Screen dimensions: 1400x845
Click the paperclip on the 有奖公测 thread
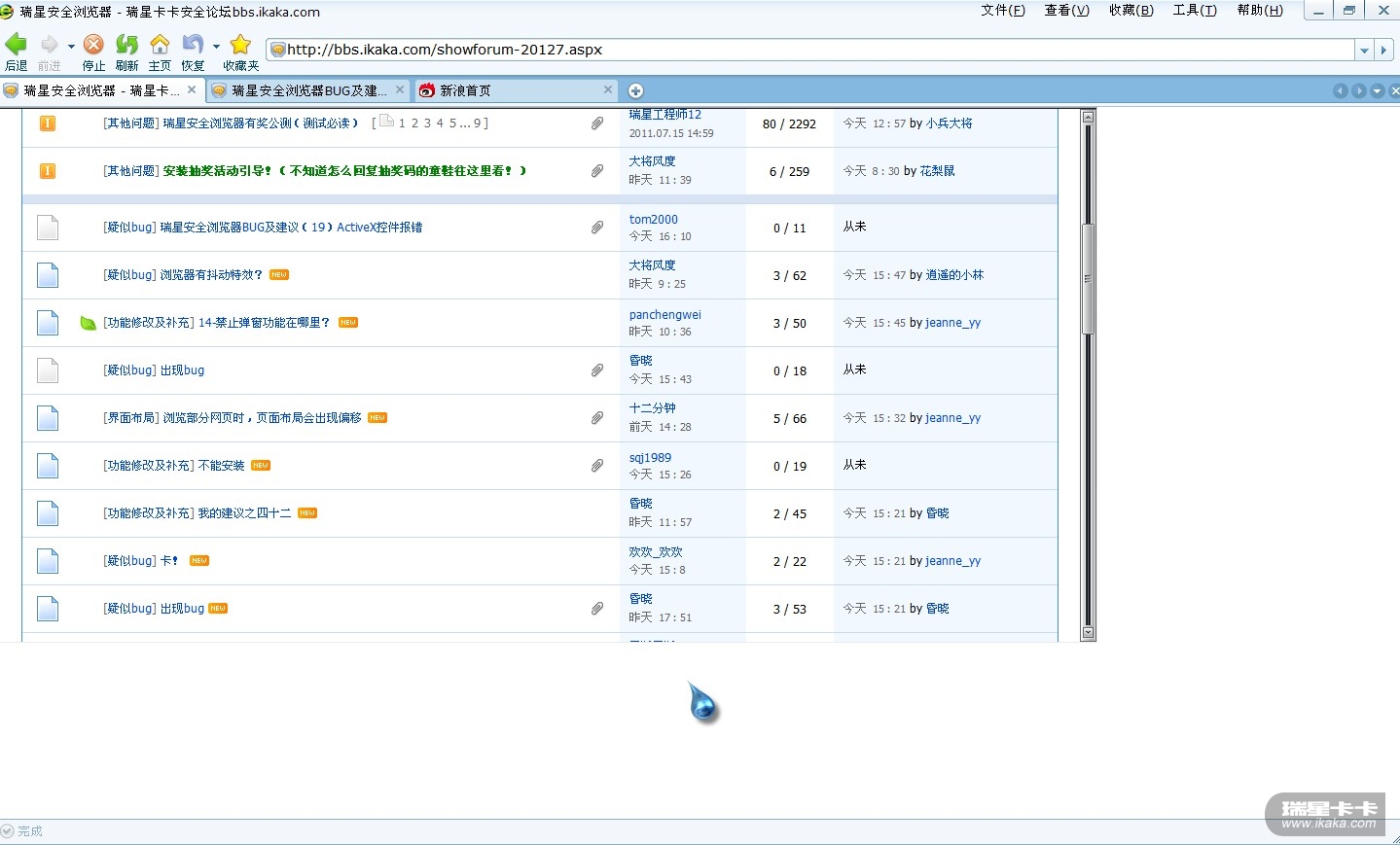(596, 123)
